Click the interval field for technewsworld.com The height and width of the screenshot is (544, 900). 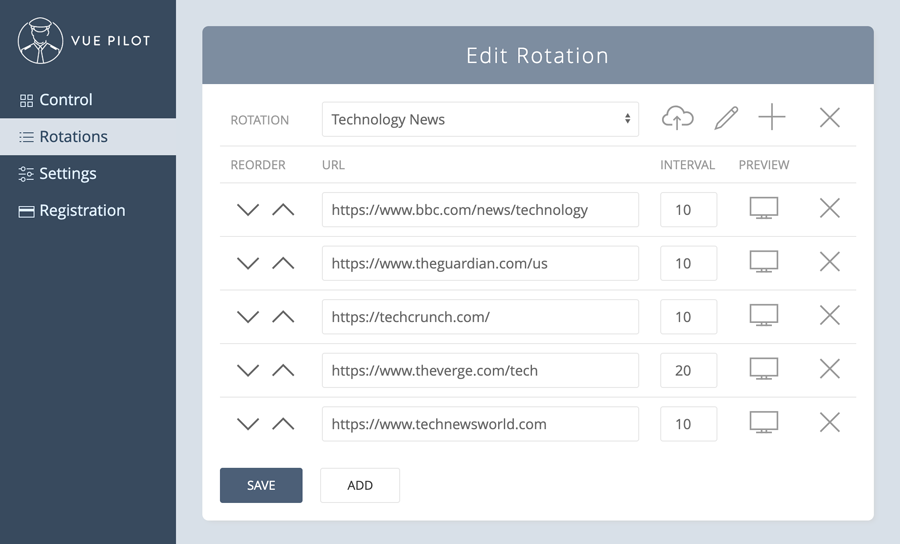[x=688, y=424]
